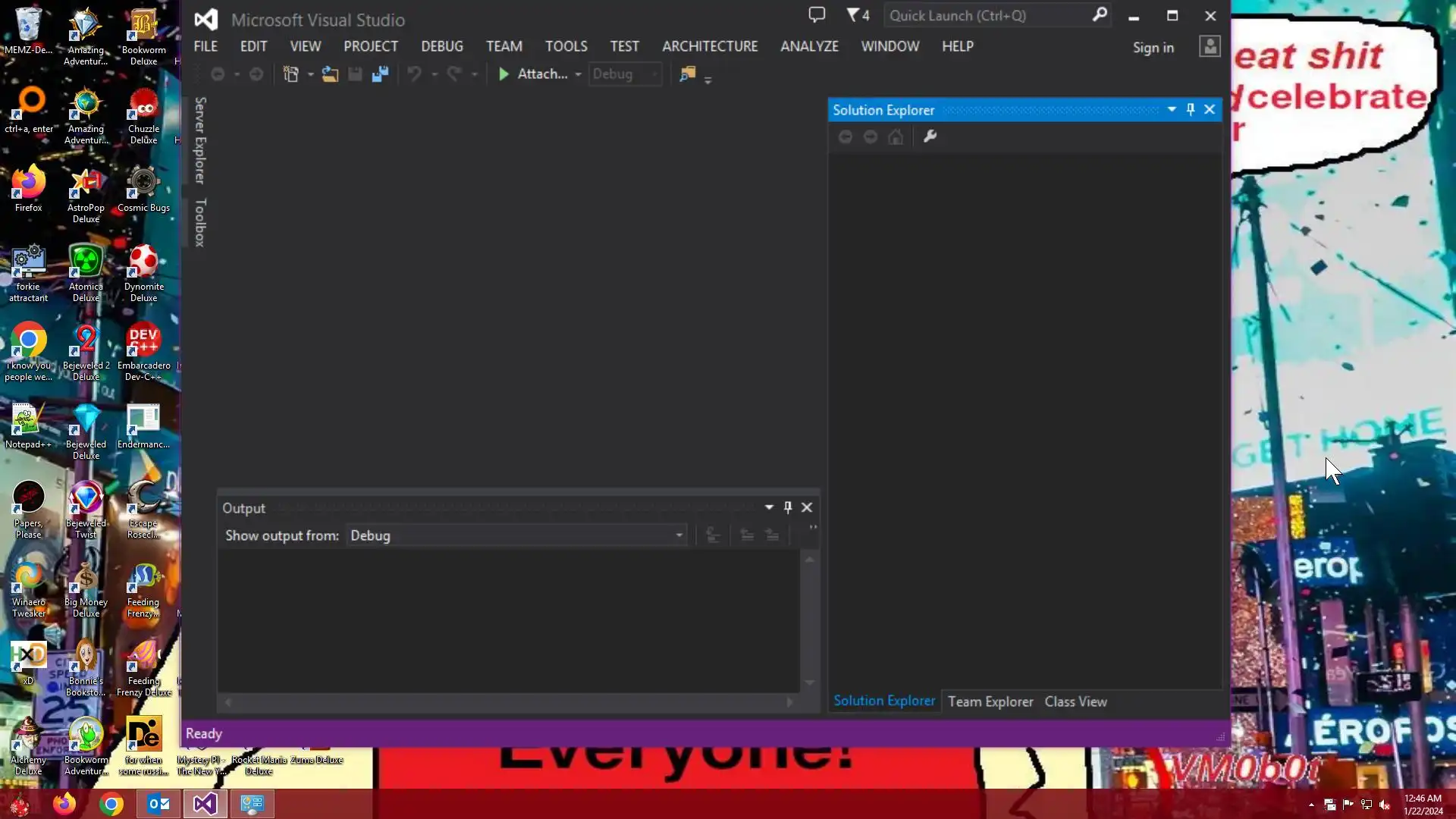Click the New Project toolbar icon
1456x819 pixels.
(x=290, y=74)
